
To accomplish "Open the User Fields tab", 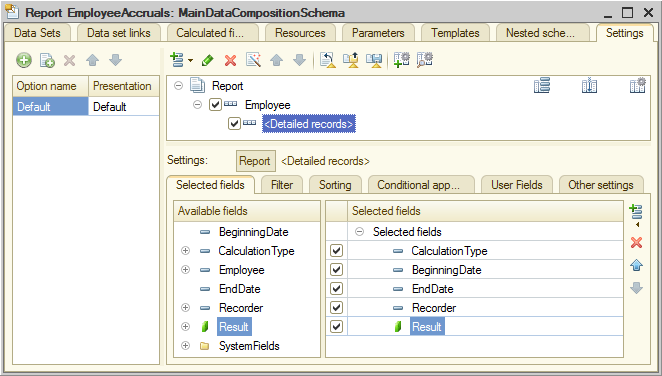I will 517,185.
